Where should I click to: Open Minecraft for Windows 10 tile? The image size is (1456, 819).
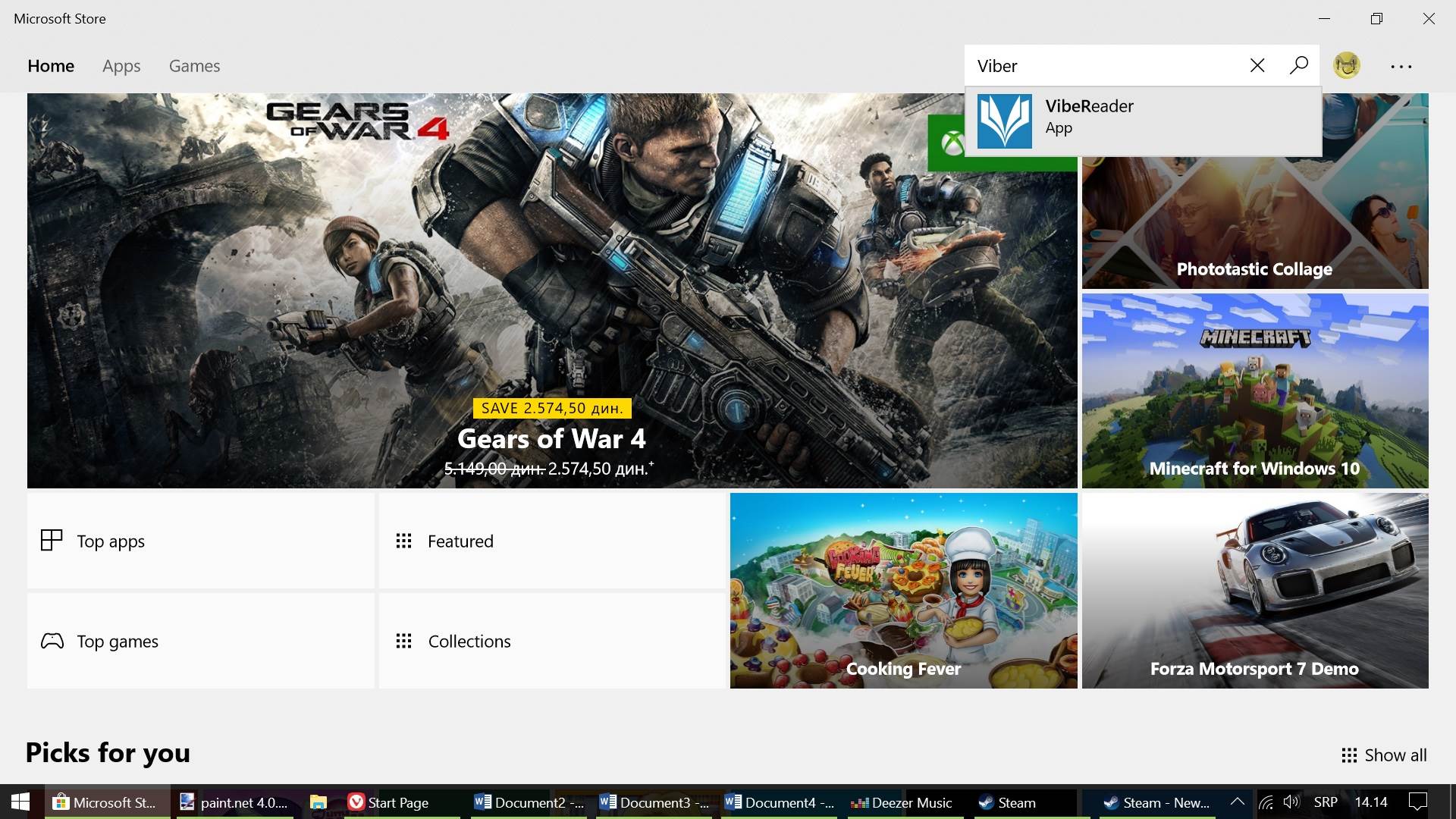[x=1254, y=391]
